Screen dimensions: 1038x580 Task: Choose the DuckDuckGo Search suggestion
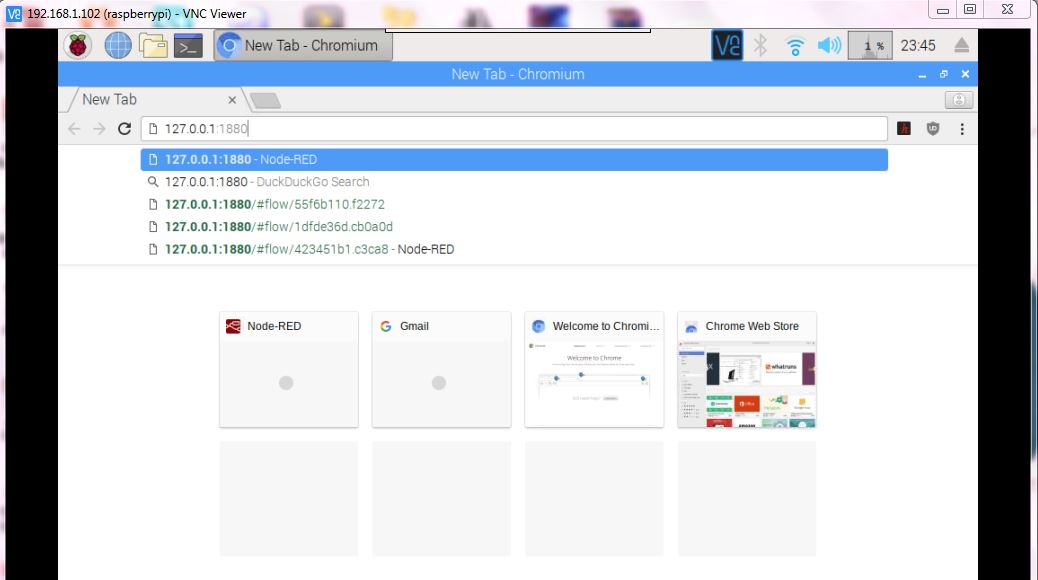point(514,182)
